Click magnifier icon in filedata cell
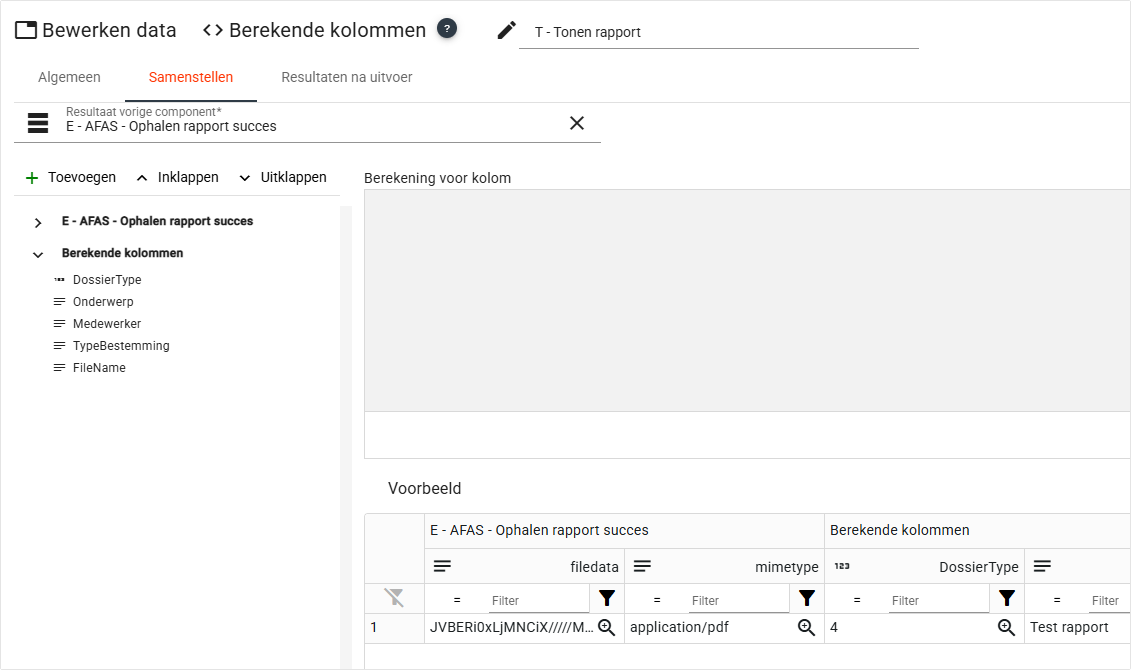 coord(606,627)
